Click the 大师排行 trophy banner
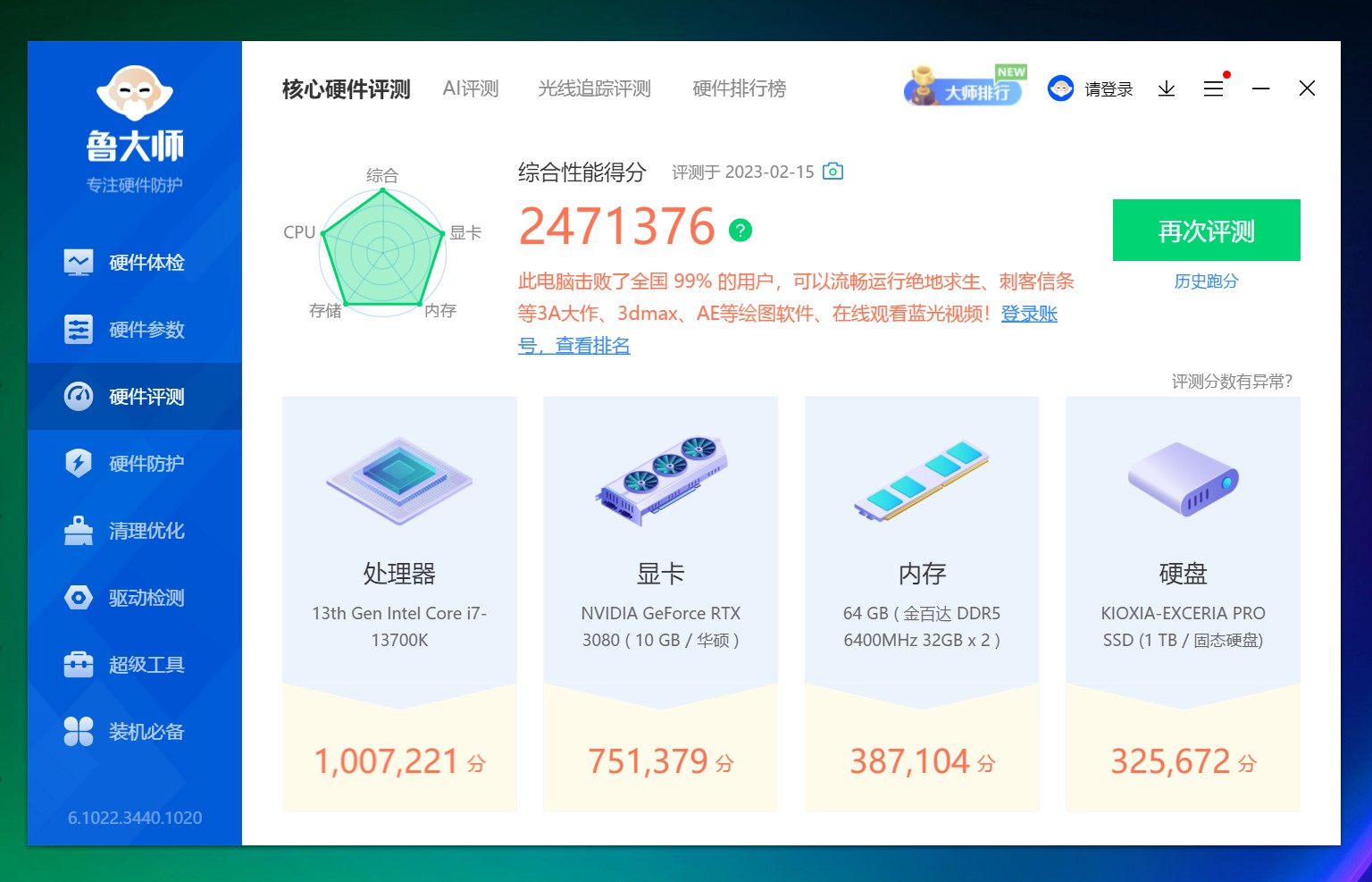Screen dimensions: 1372x882 (x=965, y=88)
